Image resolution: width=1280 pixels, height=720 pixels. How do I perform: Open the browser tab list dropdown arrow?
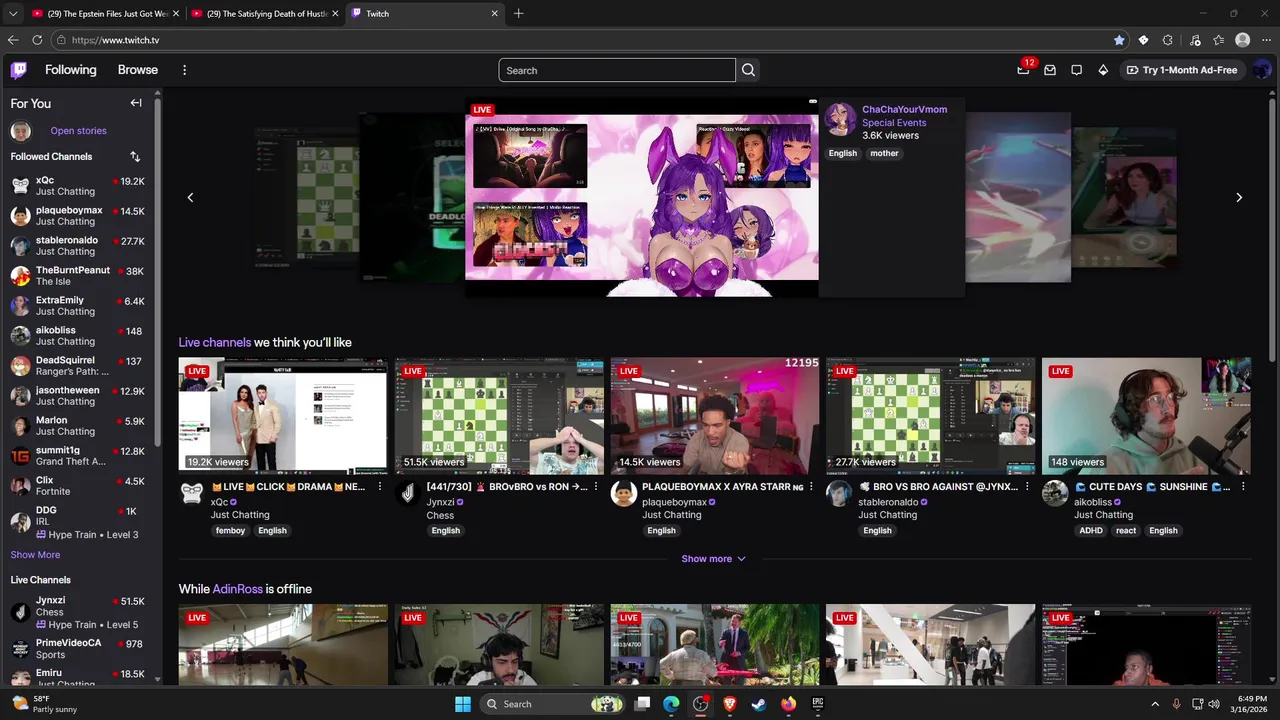coord(13,13)
